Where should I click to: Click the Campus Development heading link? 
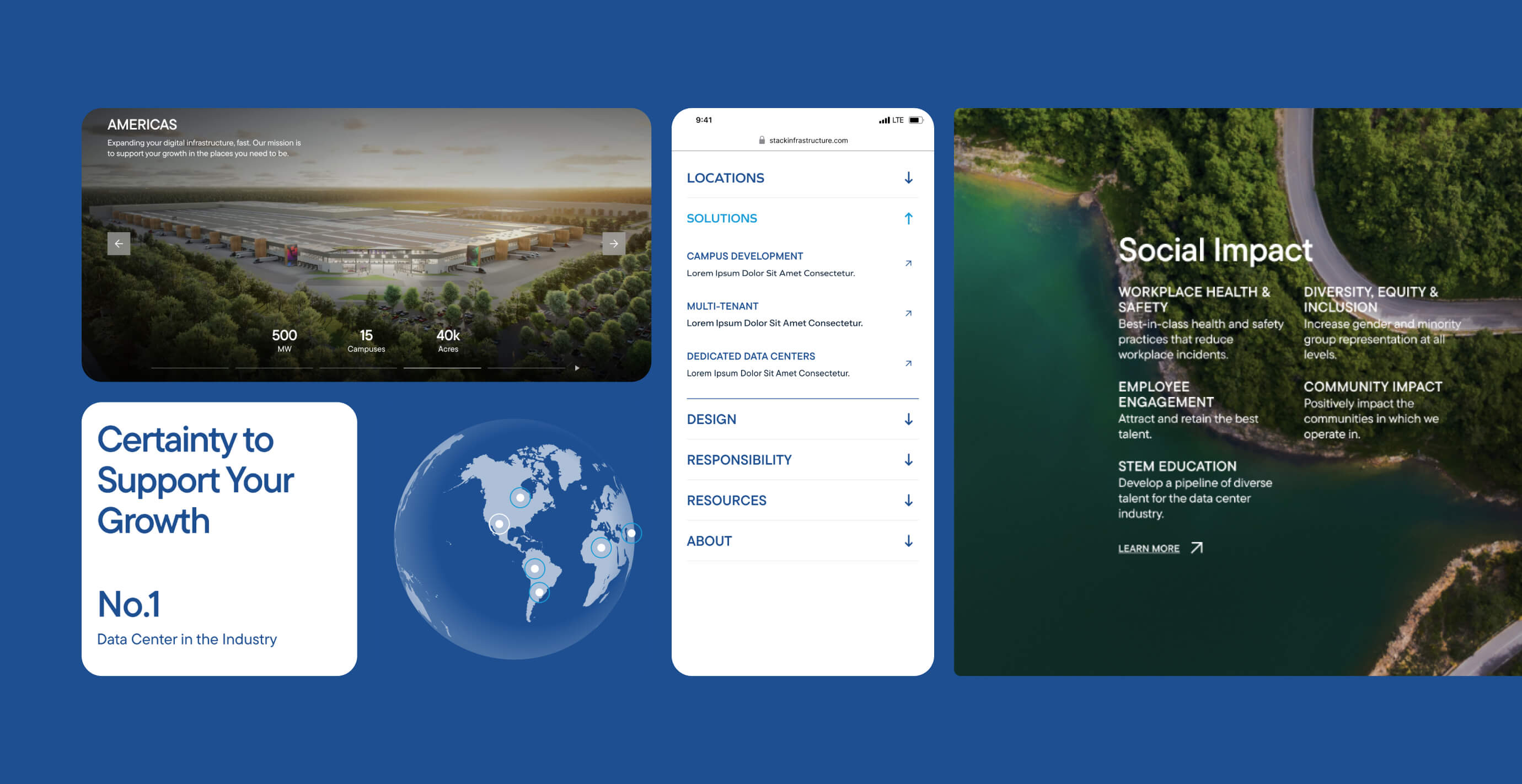click(744, 256)
